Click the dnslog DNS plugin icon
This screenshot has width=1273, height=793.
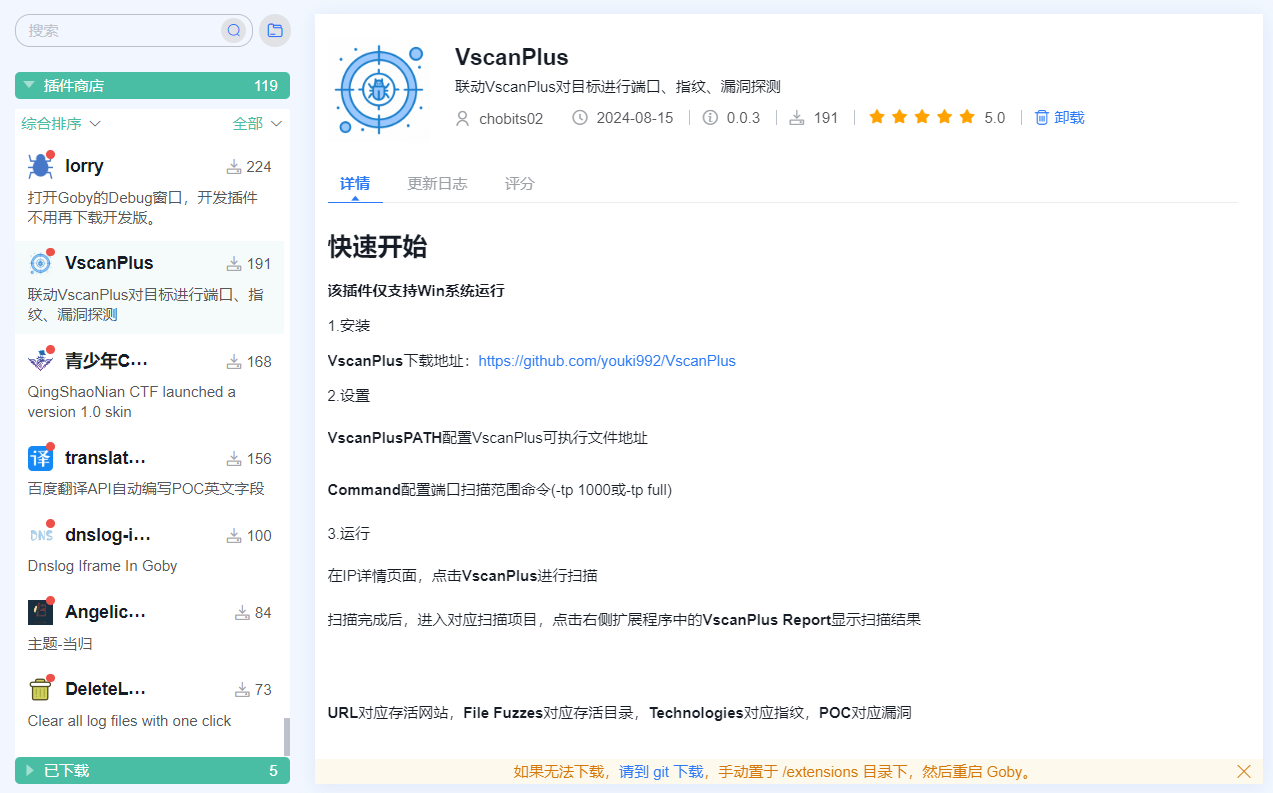[40, 535]
